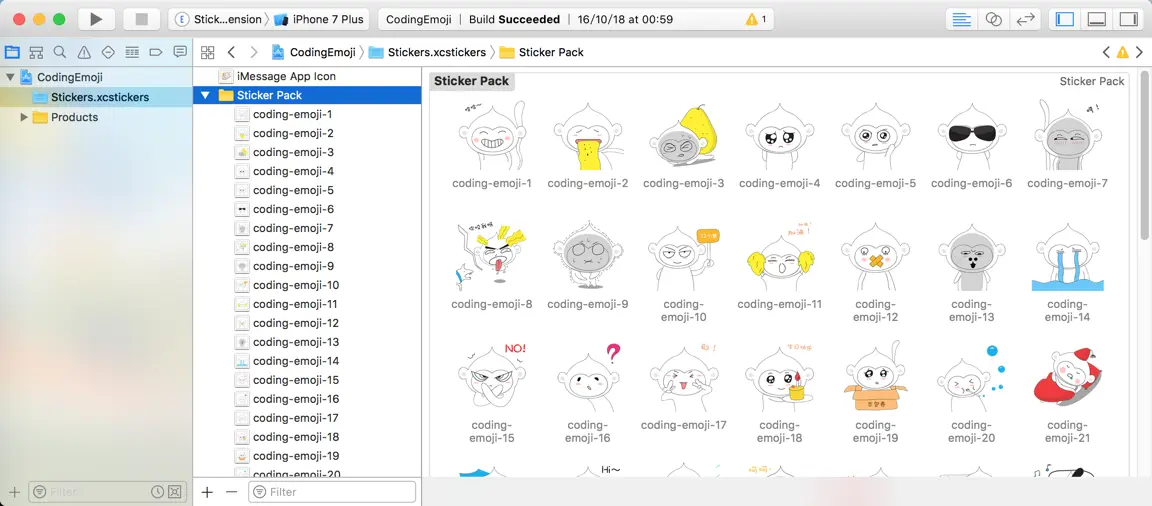The height and width of the screenshot is (506, 1152).
Task: Click the jump bar warning icon
Action: [1123, 52]
